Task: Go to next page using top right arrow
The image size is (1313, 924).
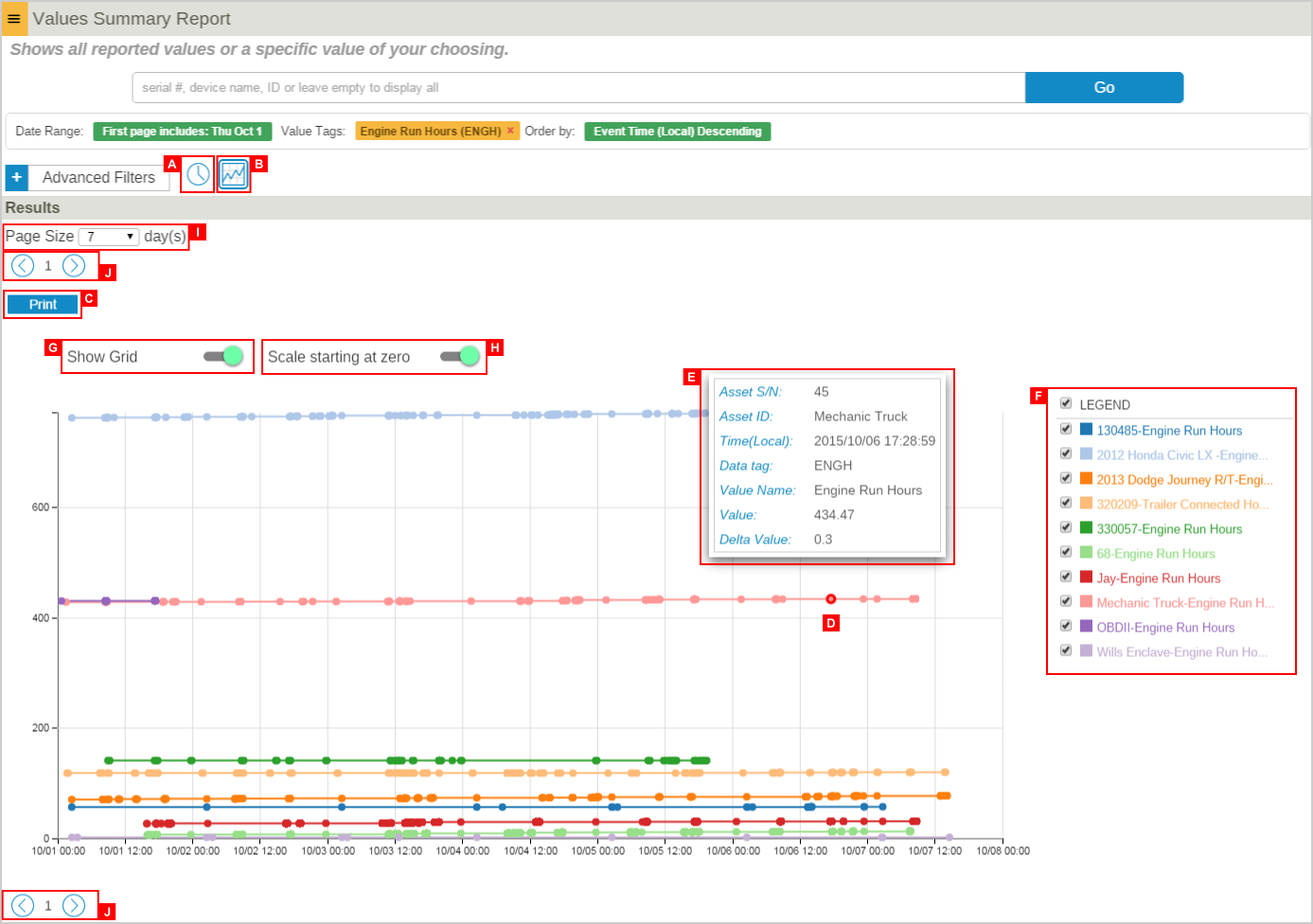Action: coord(74,266)
